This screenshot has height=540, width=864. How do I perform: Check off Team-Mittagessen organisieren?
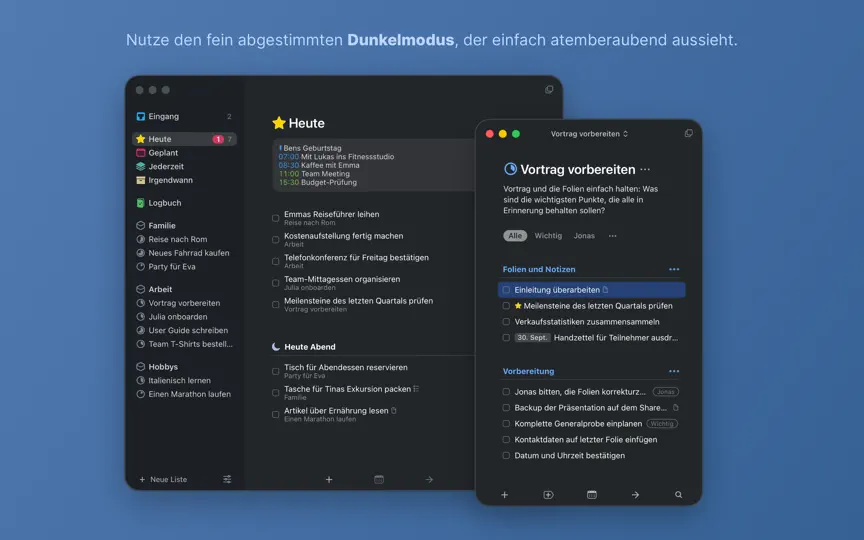tap(276, 283)
